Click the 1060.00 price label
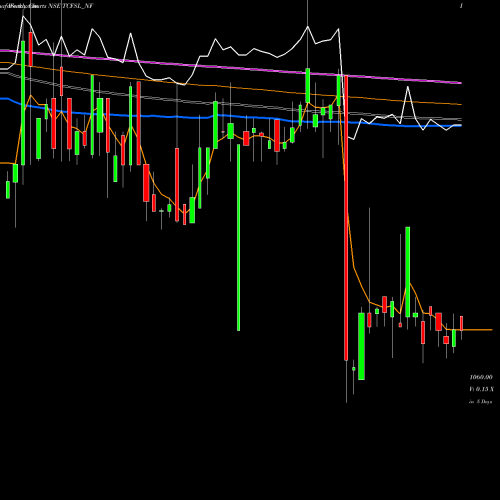The image size is (500, 500). click(481, 377)
